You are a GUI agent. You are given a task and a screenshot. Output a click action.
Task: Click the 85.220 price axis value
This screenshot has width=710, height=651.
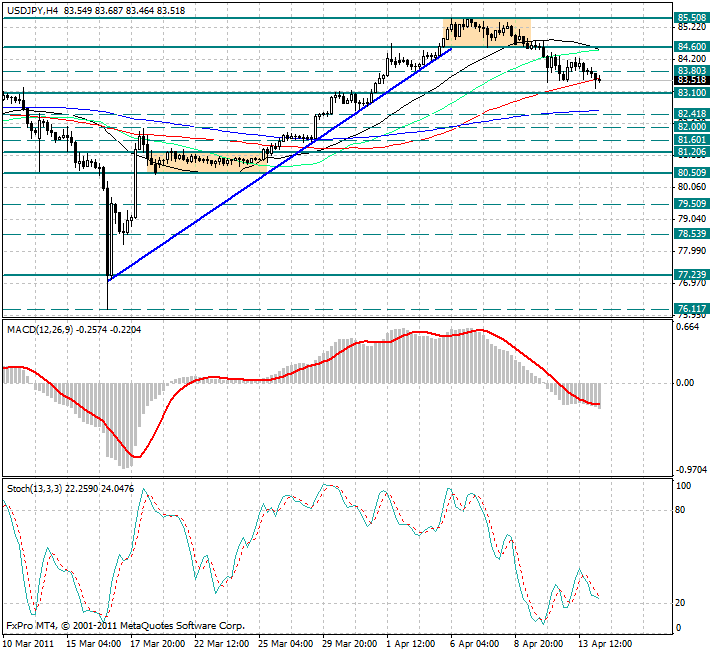point(691,27)
